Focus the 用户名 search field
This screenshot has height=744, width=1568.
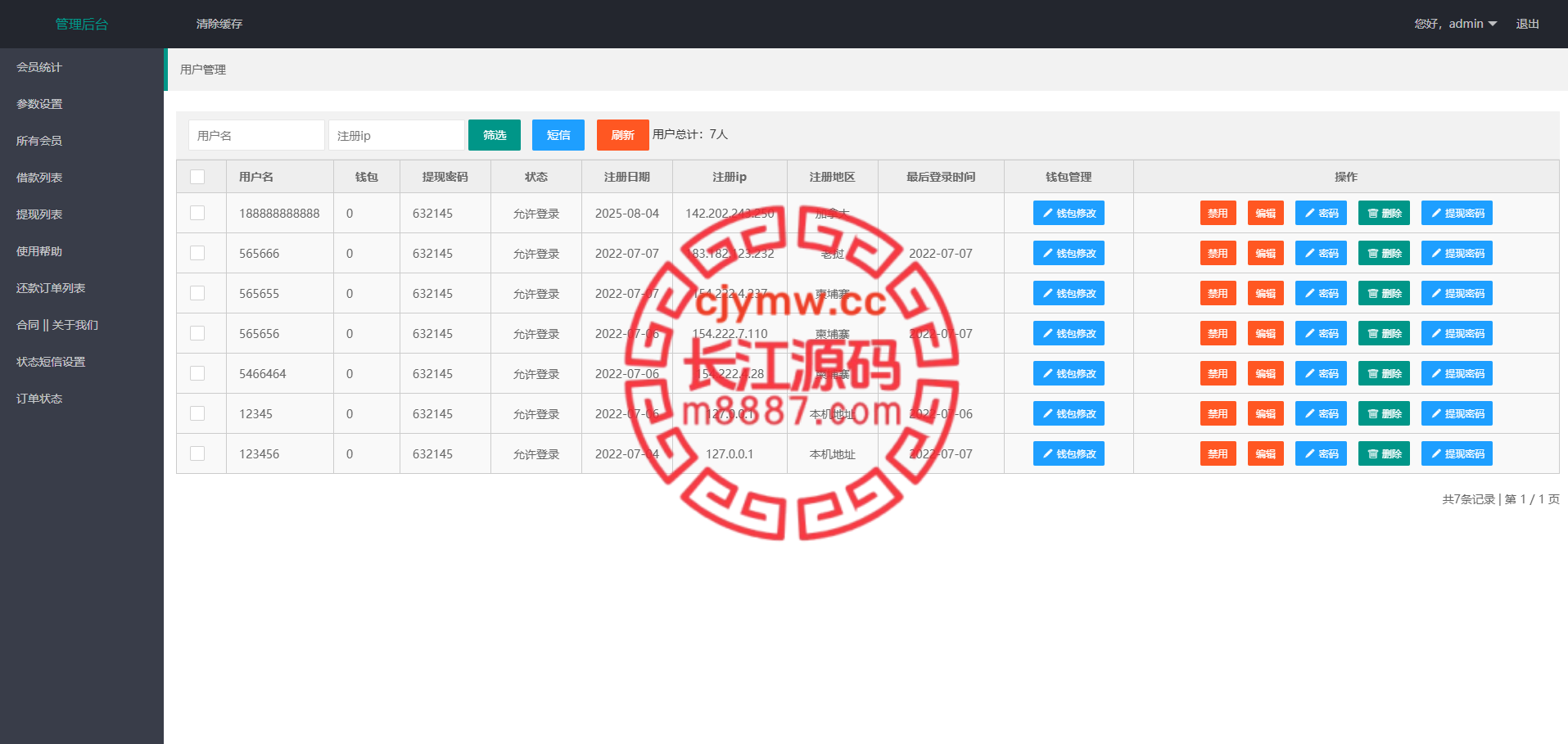tap(256, 135)
